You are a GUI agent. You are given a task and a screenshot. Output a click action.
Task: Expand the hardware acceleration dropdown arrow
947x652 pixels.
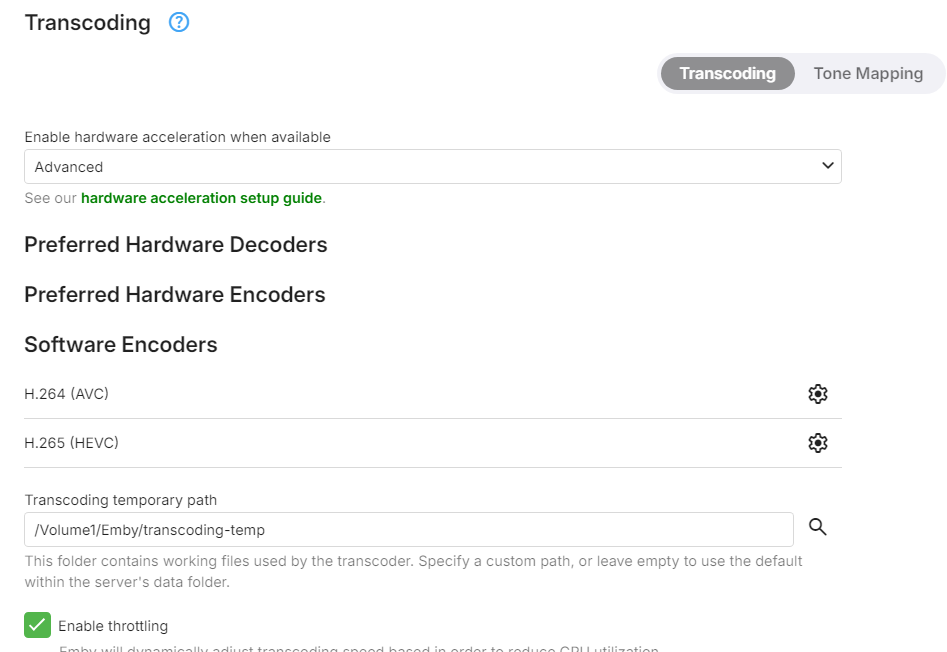(x=827, y=166)
